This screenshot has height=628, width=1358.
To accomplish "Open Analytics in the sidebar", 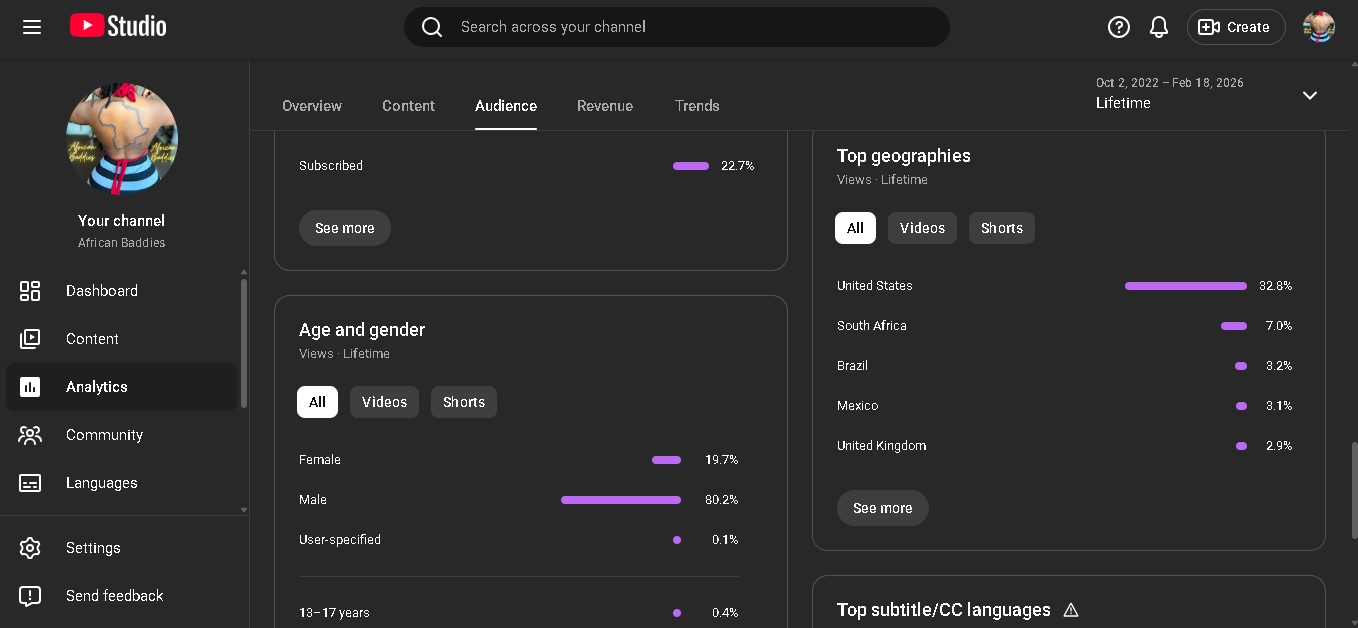I will [x=121, y=387].
